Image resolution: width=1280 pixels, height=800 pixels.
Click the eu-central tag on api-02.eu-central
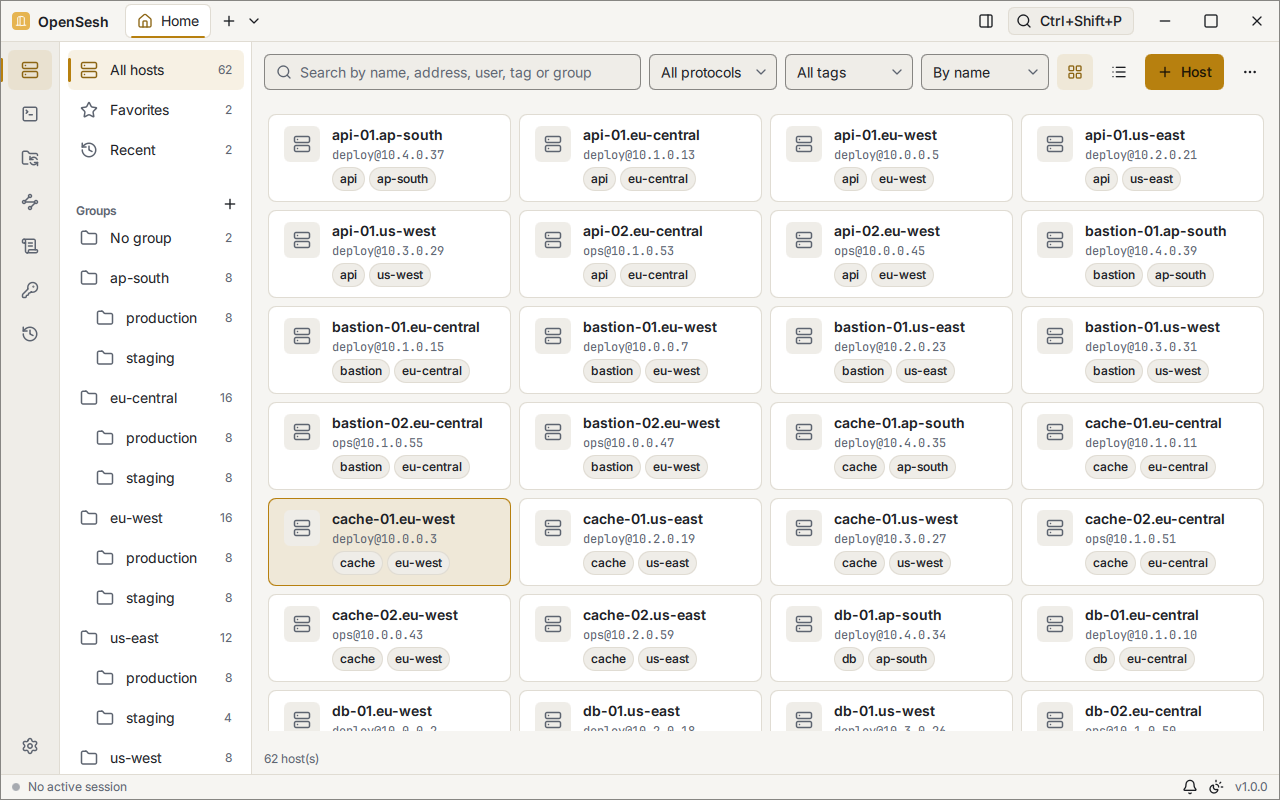658,275
